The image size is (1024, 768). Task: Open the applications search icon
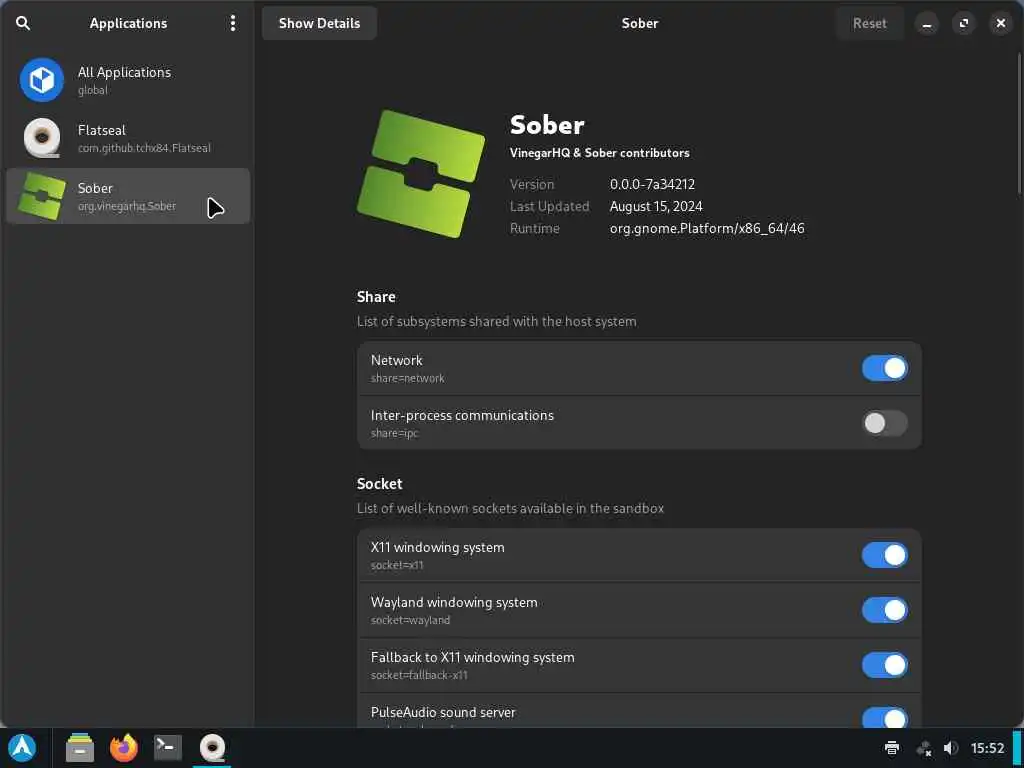(x=23, y=23)
